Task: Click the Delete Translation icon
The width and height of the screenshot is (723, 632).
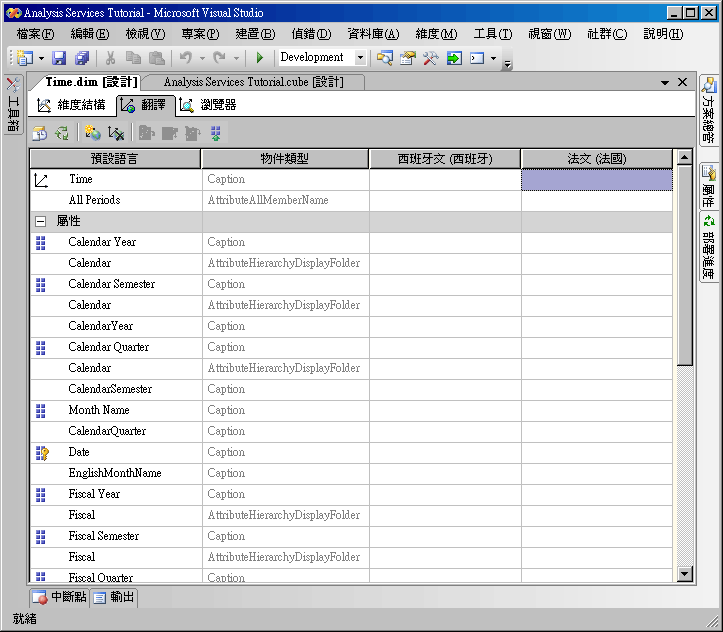Action: [x=116, y=133]
